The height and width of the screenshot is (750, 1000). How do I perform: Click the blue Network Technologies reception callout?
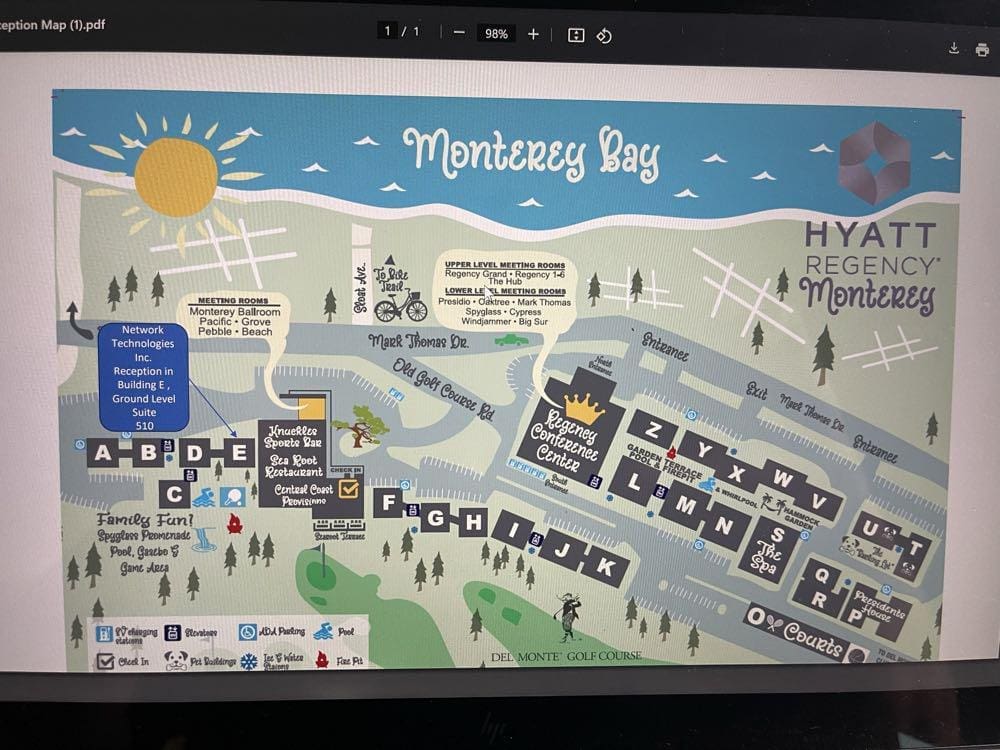[142, 377]
